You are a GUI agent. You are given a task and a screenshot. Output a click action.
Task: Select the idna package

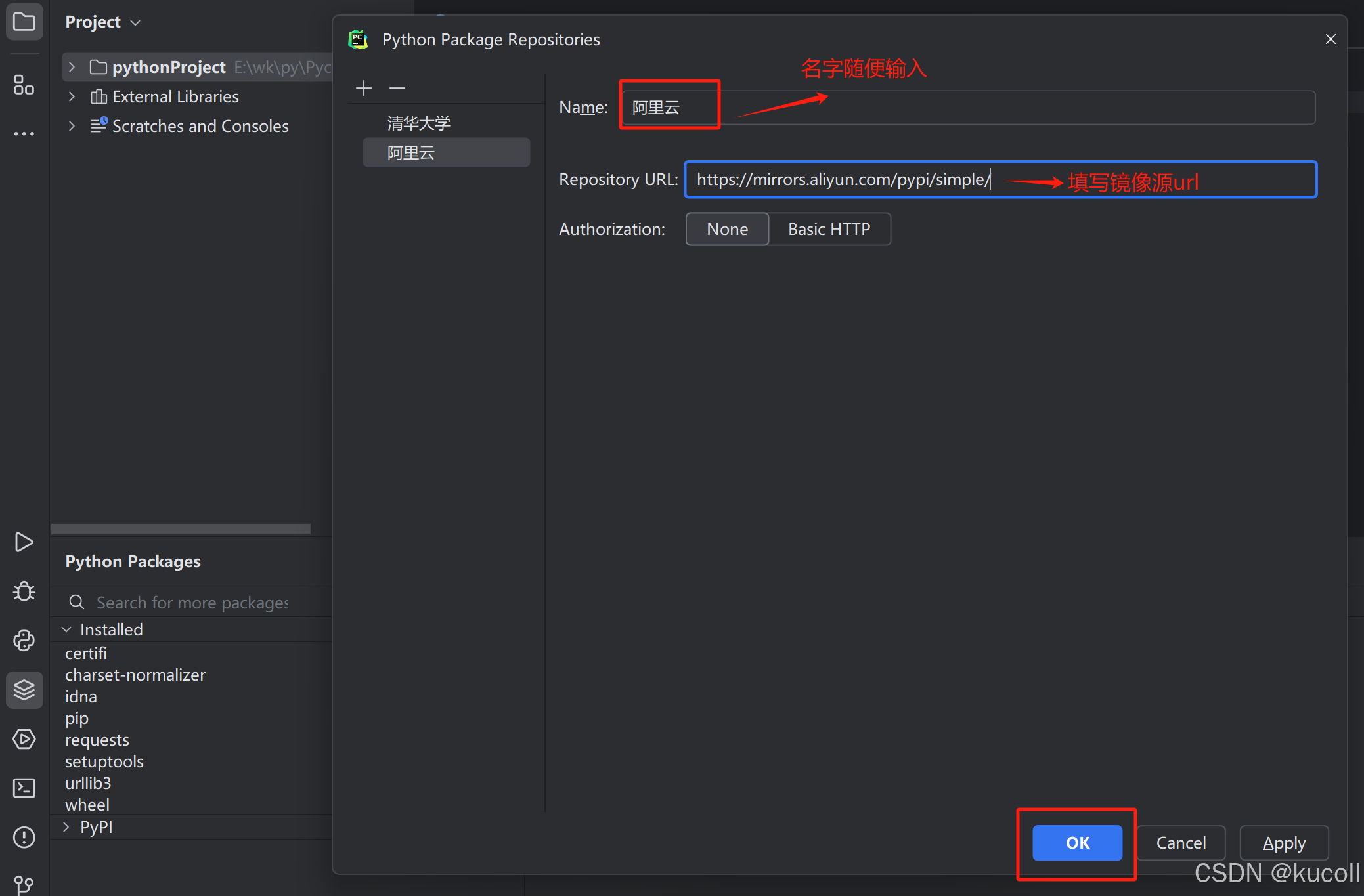[81, 696]
